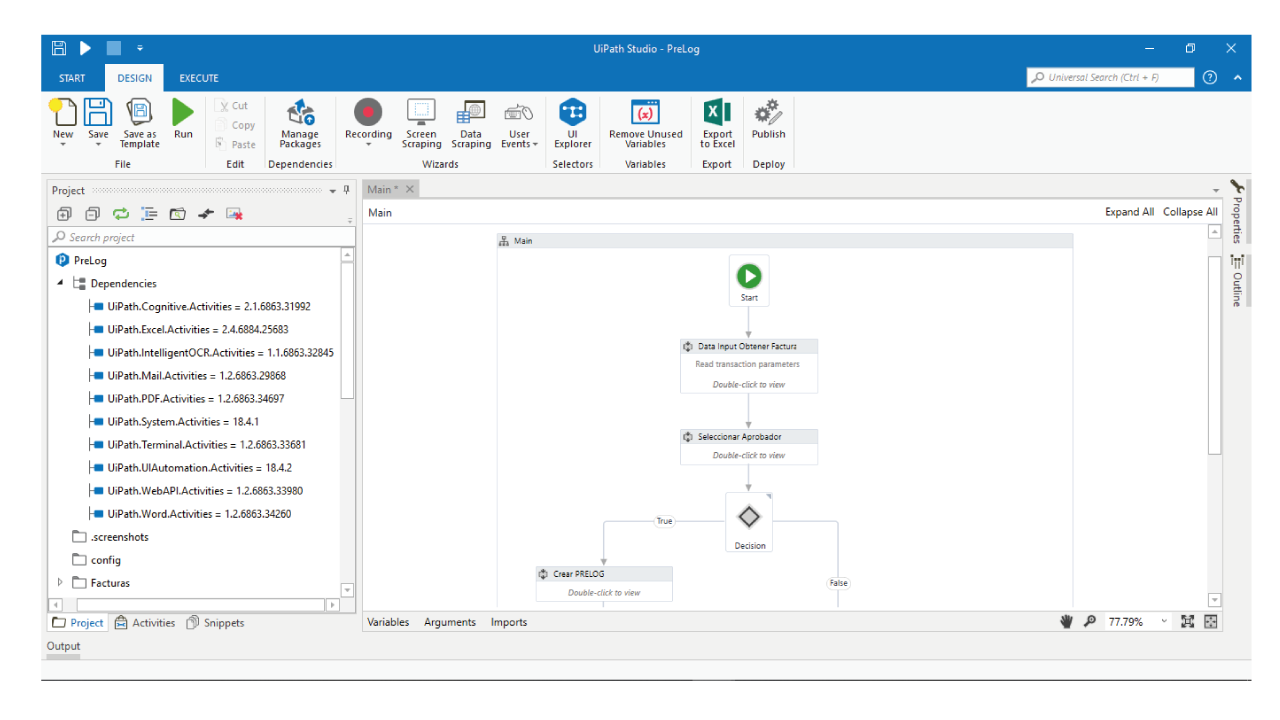Open the document tabs list dropdown arrow

pyautogui.click(x=1216, y=190)
